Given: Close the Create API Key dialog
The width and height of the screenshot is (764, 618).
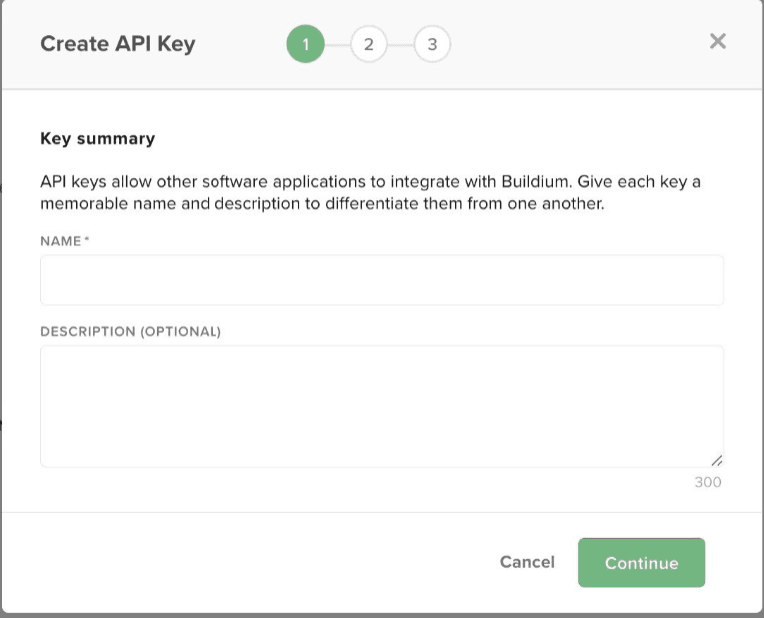Looking at the screenshot, I should click(717, 41).
